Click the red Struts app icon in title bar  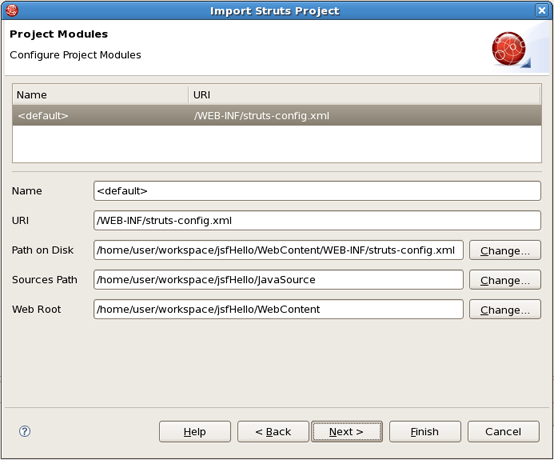coord(12,10)
